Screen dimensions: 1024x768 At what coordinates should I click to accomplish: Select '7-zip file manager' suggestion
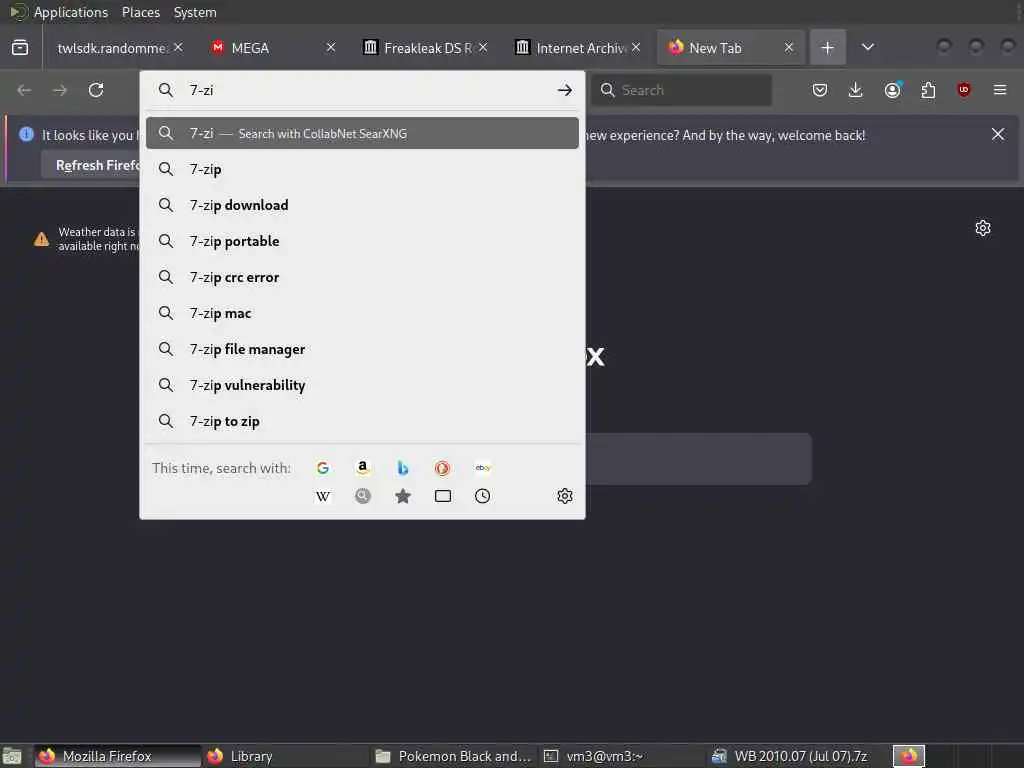(x=362, y=349)
